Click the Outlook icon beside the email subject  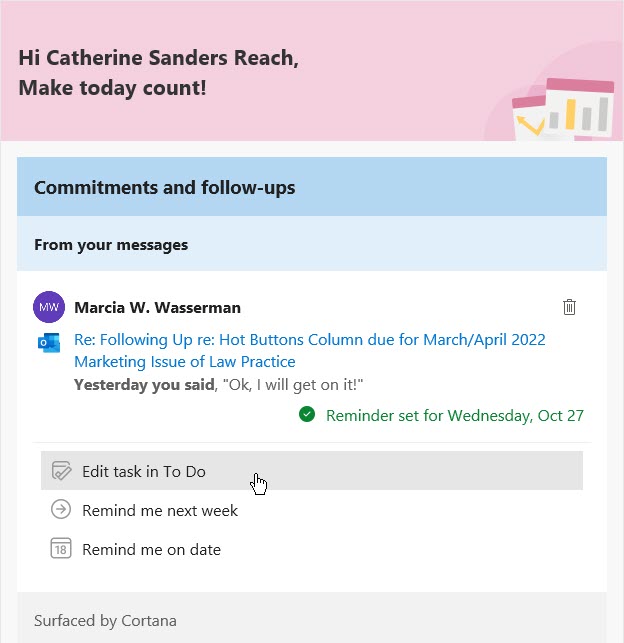48,343
